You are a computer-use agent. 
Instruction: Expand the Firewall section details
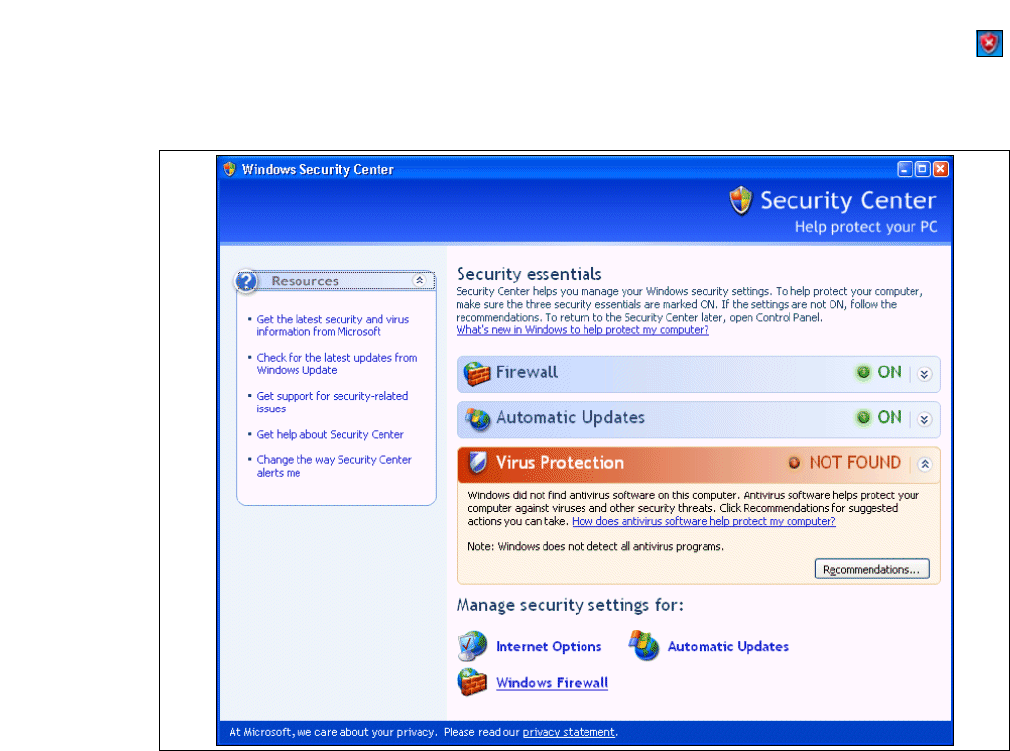pyautogui.click(x=924, y=374)
